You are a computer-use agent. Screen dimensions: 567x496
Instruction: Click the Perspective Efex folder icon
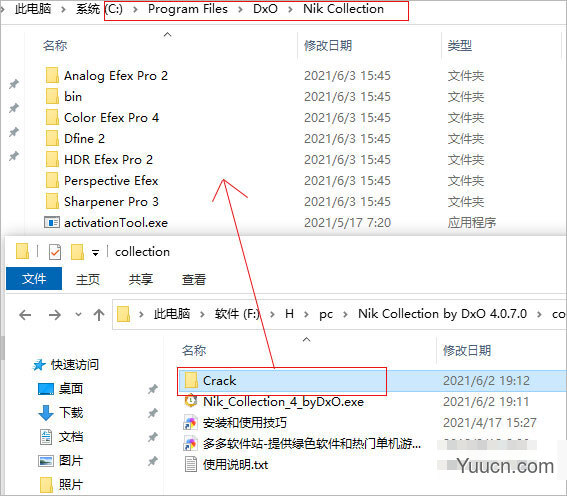(52, 180)
